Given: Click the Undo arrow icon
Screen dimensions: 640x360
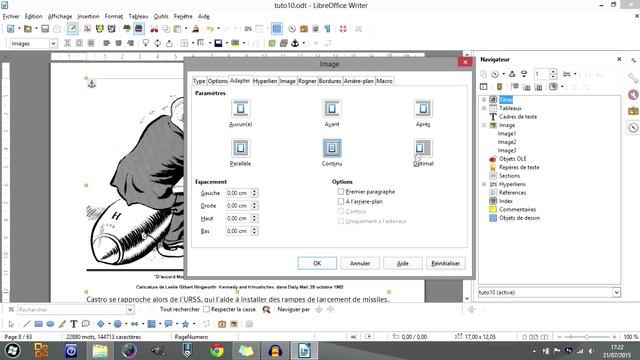Looking at the screenshot, I should click(x=210, y=29).
